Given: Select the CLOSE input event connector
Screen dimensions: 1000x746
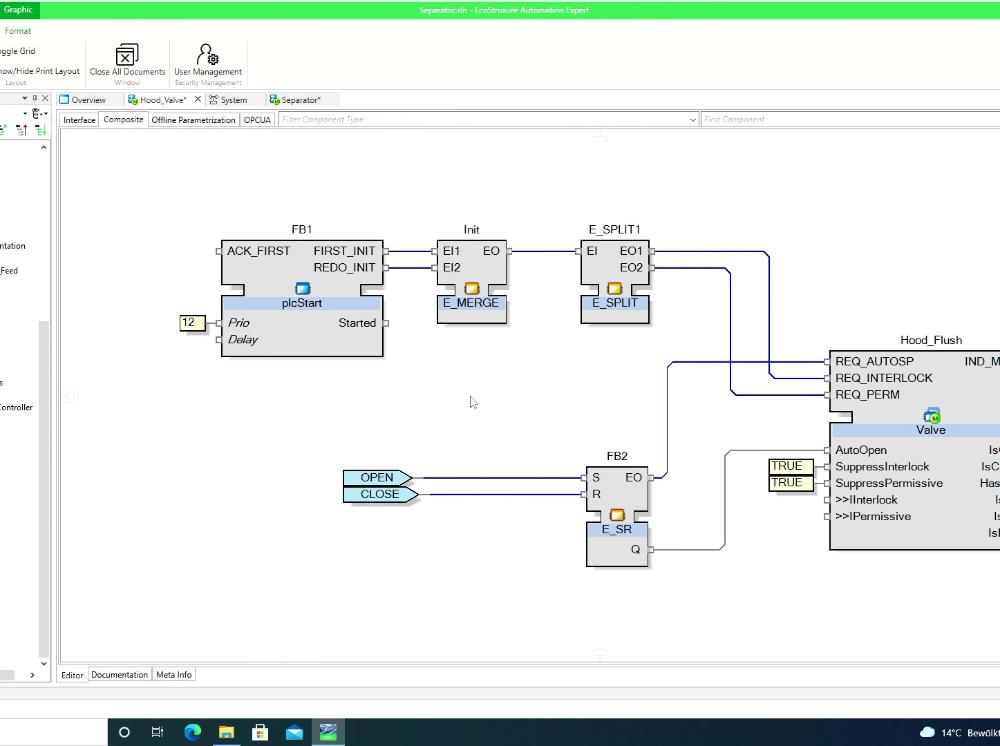Looking at the screenshot, I should (x=380, y=494).
